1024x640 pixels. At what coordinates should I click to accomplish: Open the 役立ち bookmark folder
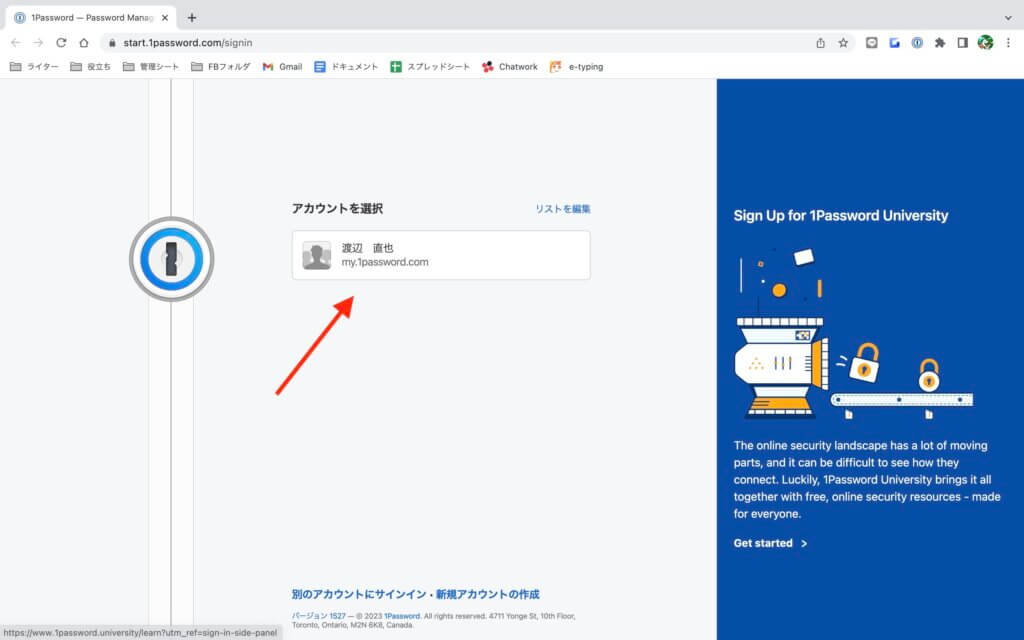click(90, 67)
